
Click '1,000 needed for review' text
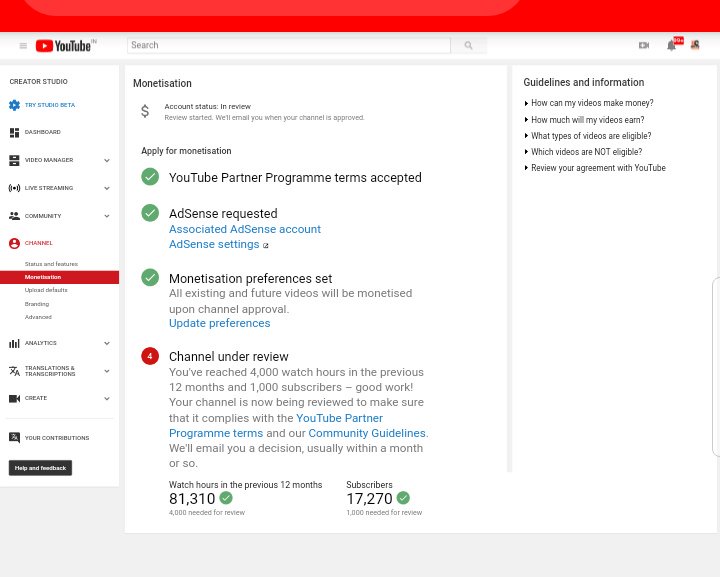click(x=384, y=513)
